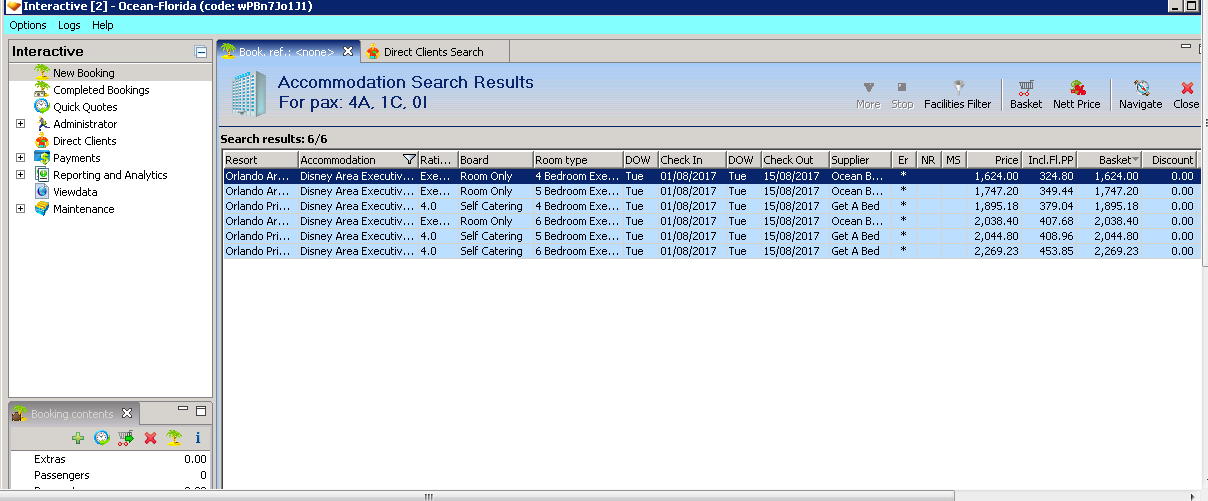Image resolution: width=1208 pixels, height=501 pixels.
Task: Select Completed Bookings in the tree
Action: coord(100,90)
